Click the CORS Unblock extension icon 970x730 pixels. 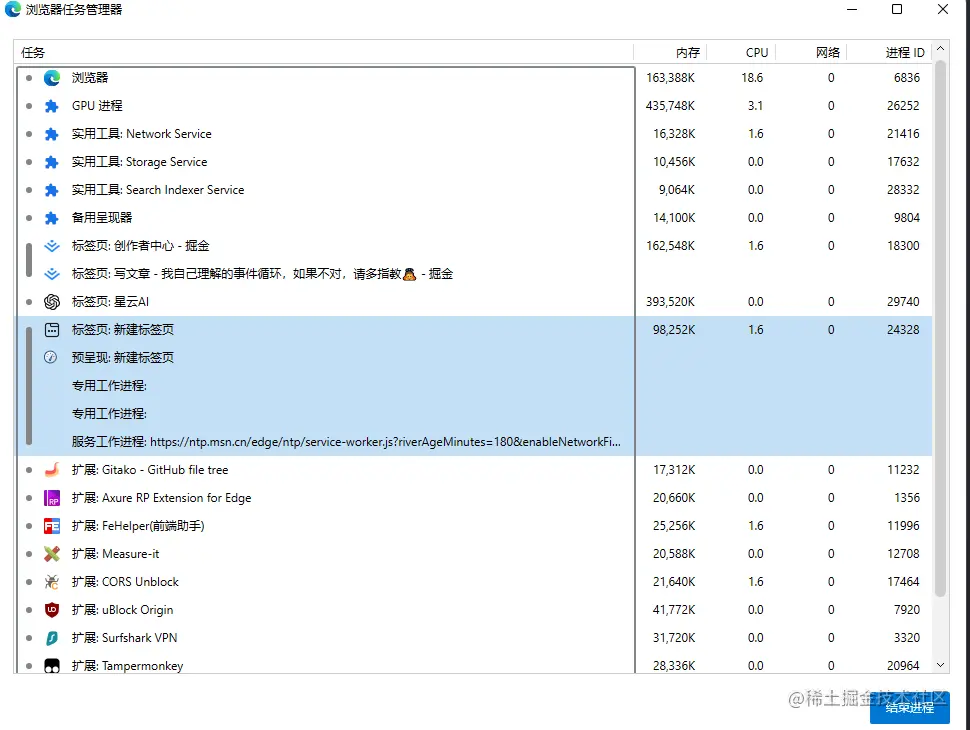coord(52,582)
